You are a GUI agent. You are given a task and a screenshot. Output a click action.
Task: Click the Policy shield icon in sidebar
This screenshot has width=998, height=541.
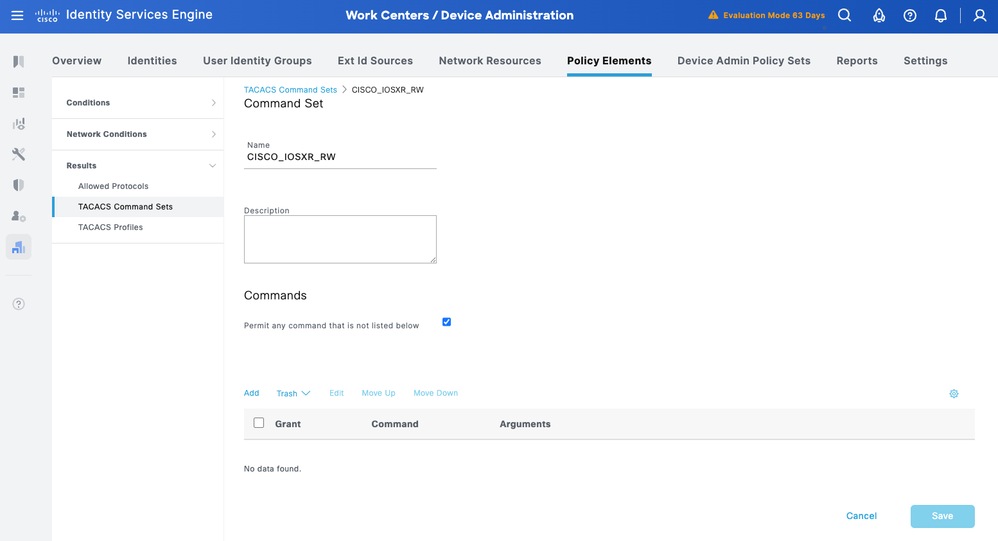tap(18, 185)
